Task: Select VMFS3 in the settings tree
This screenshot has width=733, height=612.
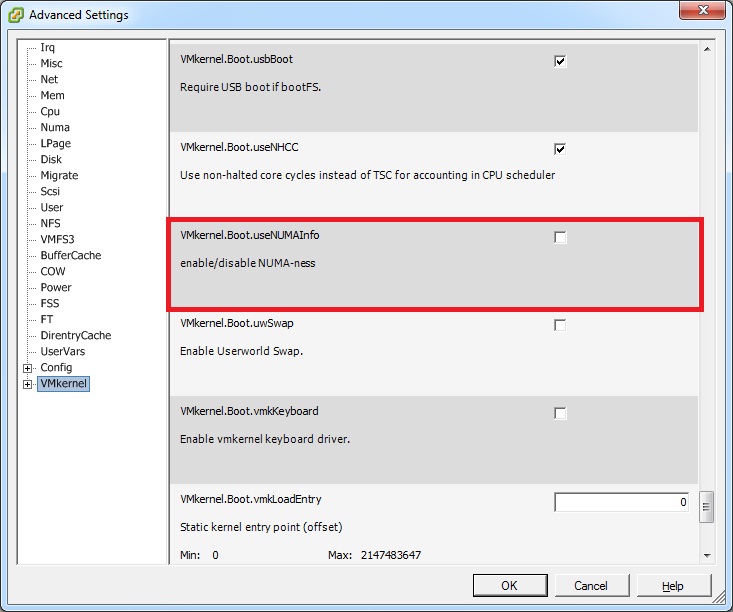Action: pos(57,239)
